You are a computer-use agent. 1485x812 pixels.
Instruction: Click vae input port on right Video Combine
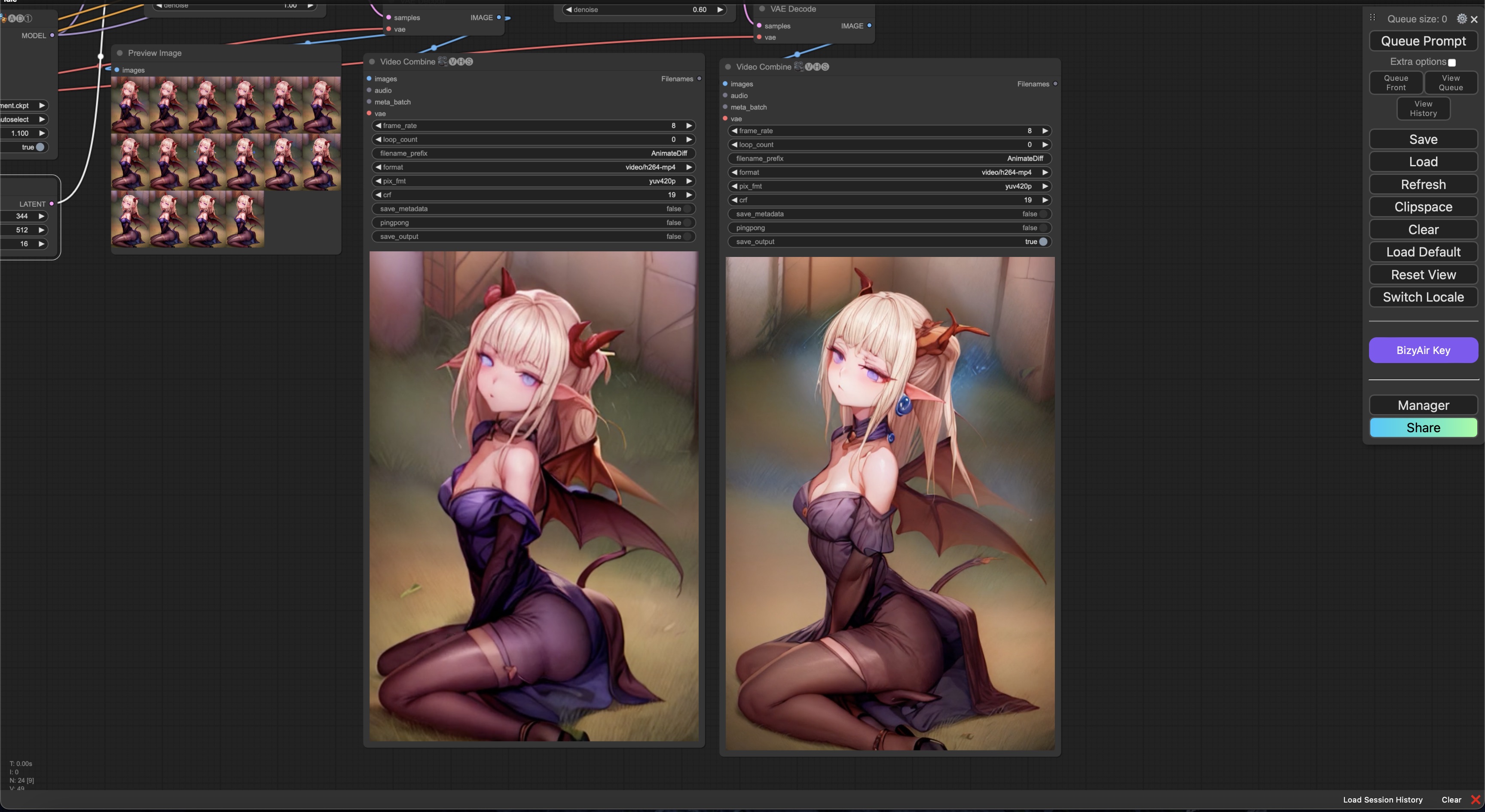(x=725, y=119)
